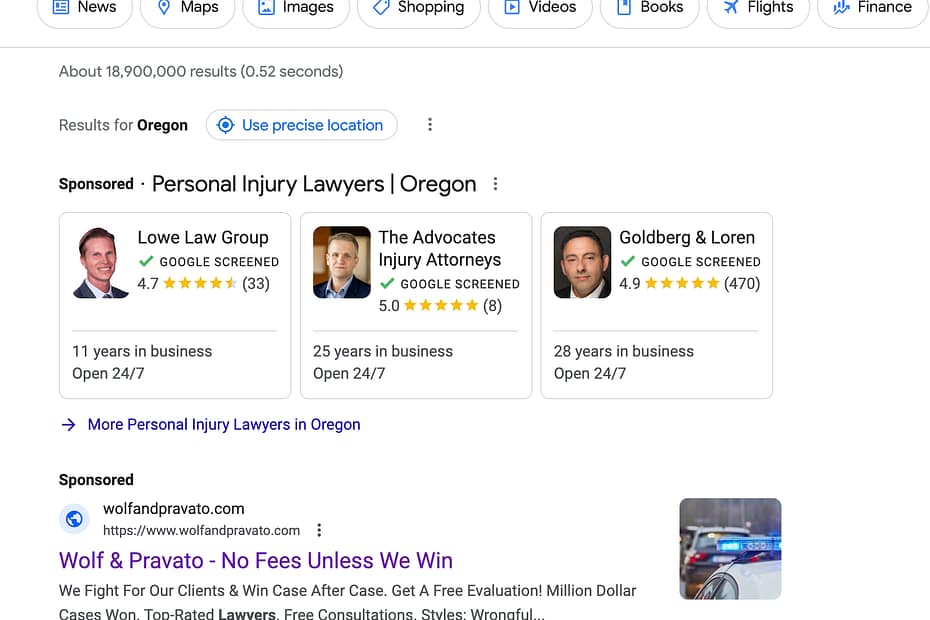Click the 'About 18,900,000 results' text
The image size is (930, 620).
[201, 72]
